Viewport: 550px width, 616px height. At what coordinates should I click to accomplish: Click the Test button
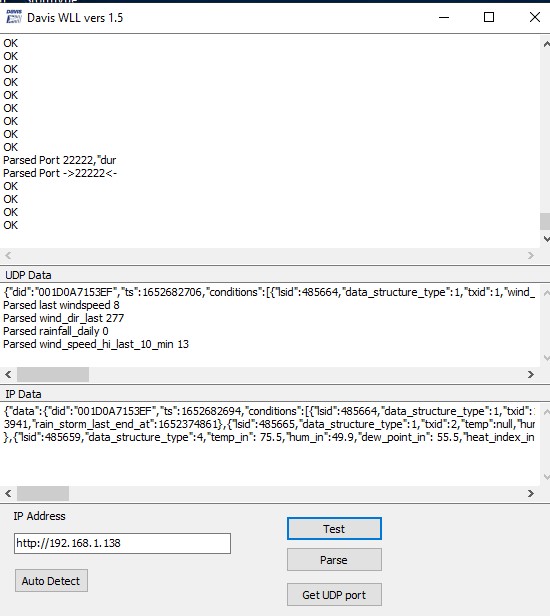point(334,528)
